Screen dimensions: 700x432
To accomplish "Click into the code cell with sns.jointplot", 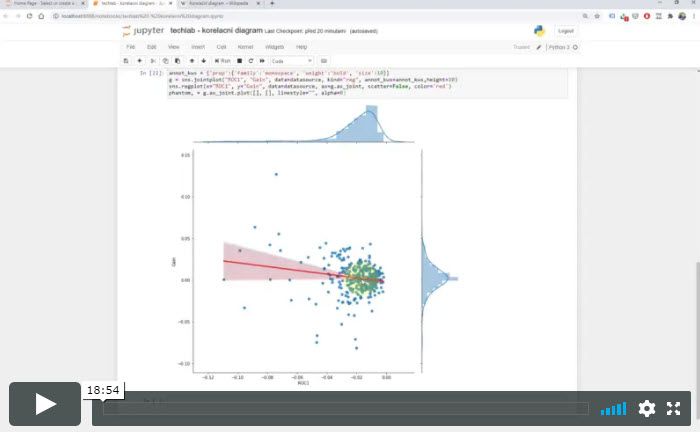I will pos(367,83).
